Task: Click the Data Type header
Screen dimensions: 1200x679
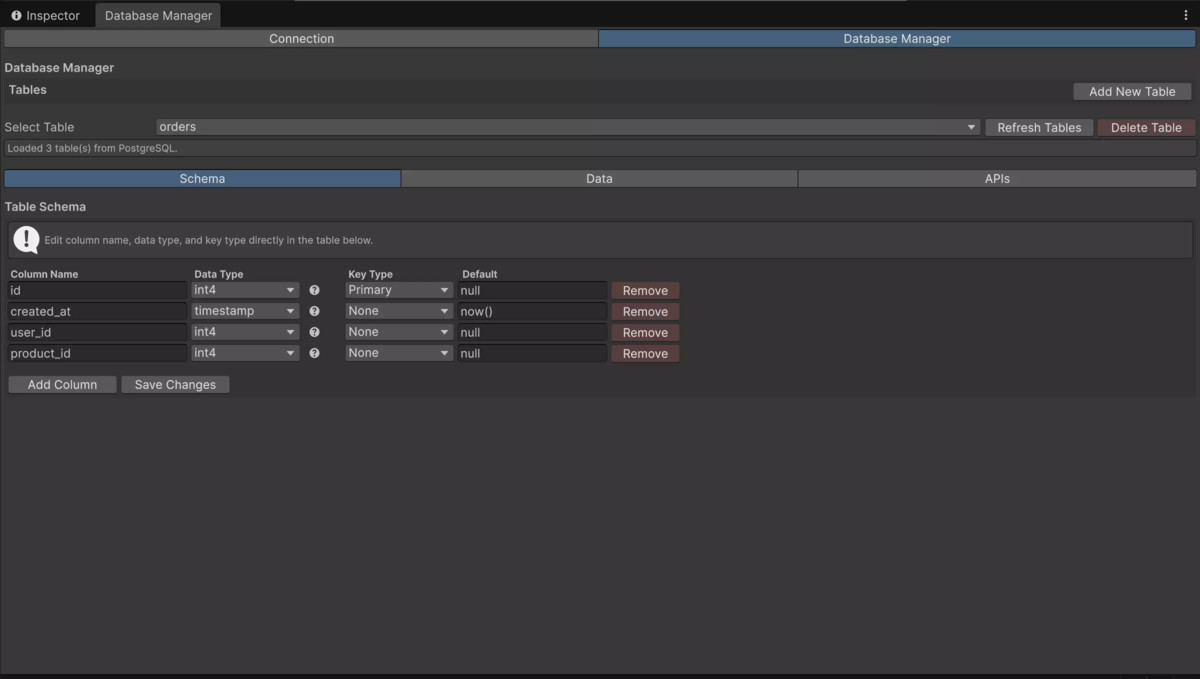Action: click(219, 274)
